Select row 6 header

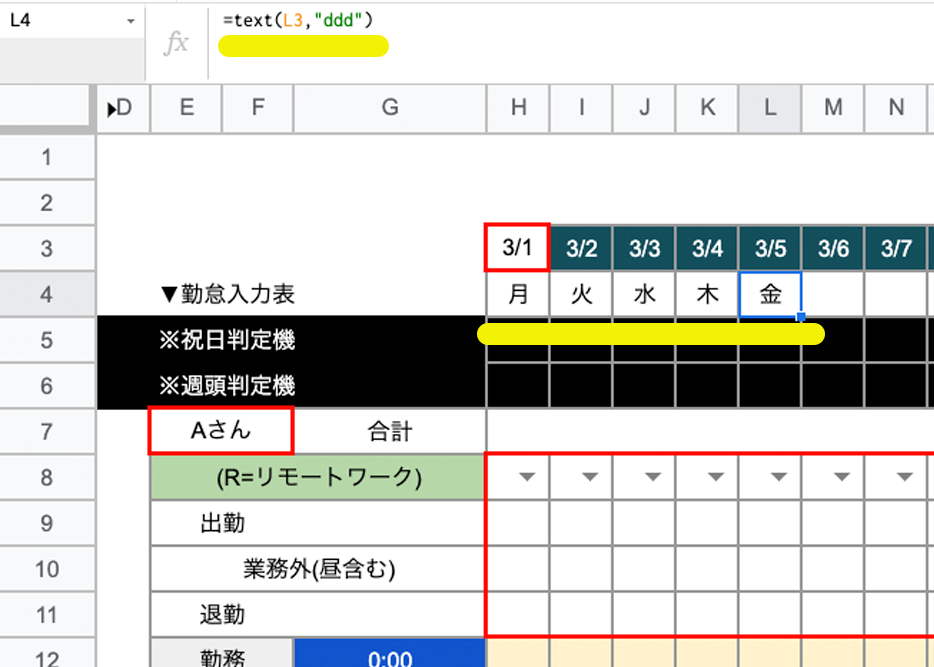pos(46,386)
